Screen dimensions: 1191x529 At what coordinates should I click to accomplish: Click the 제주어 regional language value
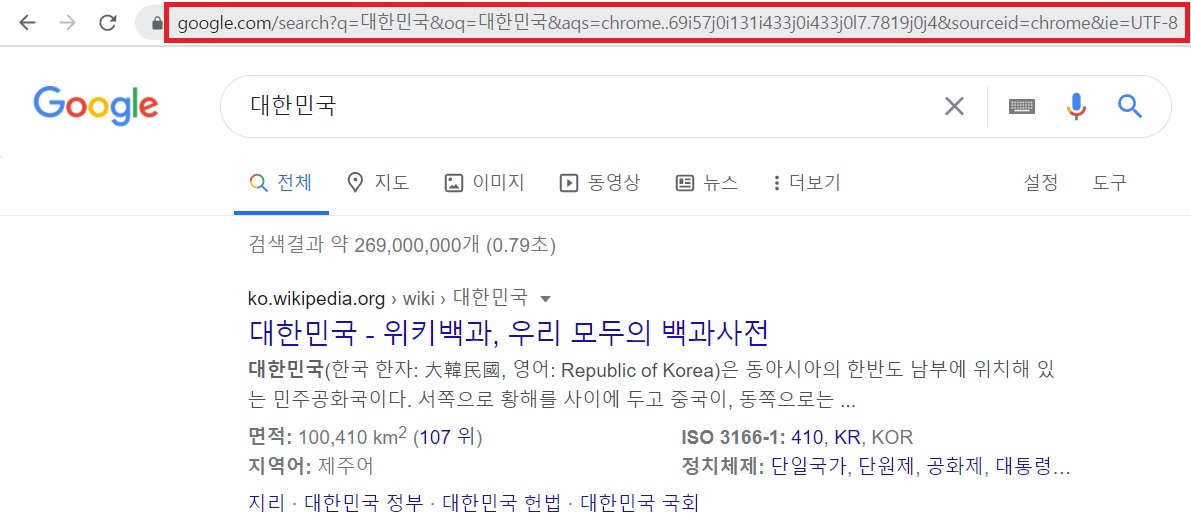pyautogui.click(x=346, y=464)
